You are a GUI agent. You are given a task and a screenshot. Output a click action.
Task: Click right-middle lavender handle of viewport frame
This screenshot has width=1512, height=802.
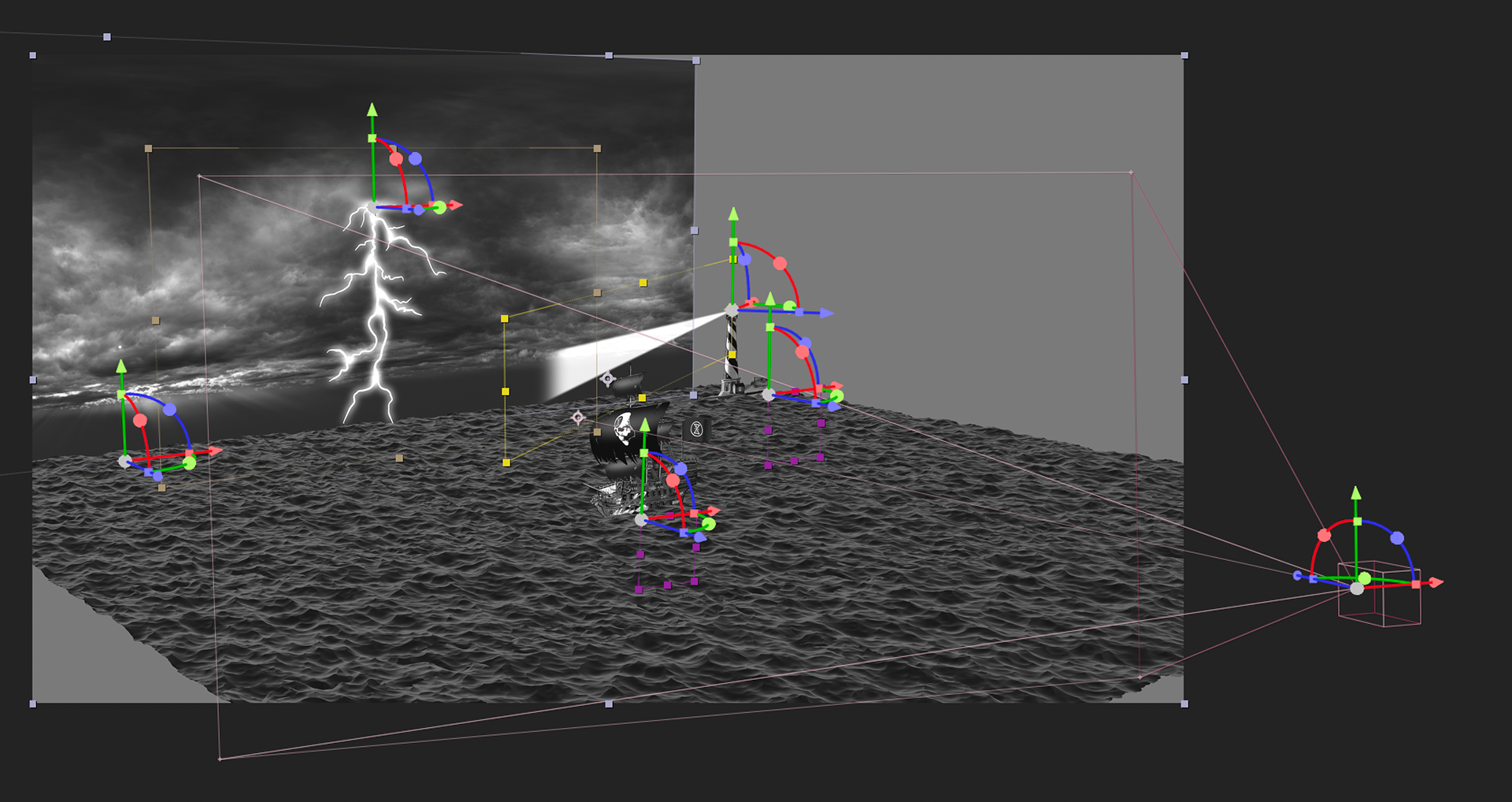(1184, 380)
